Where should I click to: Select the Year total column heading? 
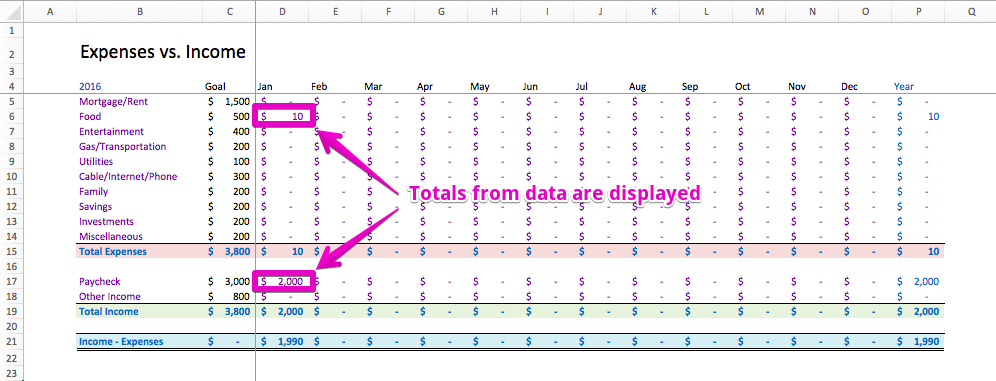[903, 86]
